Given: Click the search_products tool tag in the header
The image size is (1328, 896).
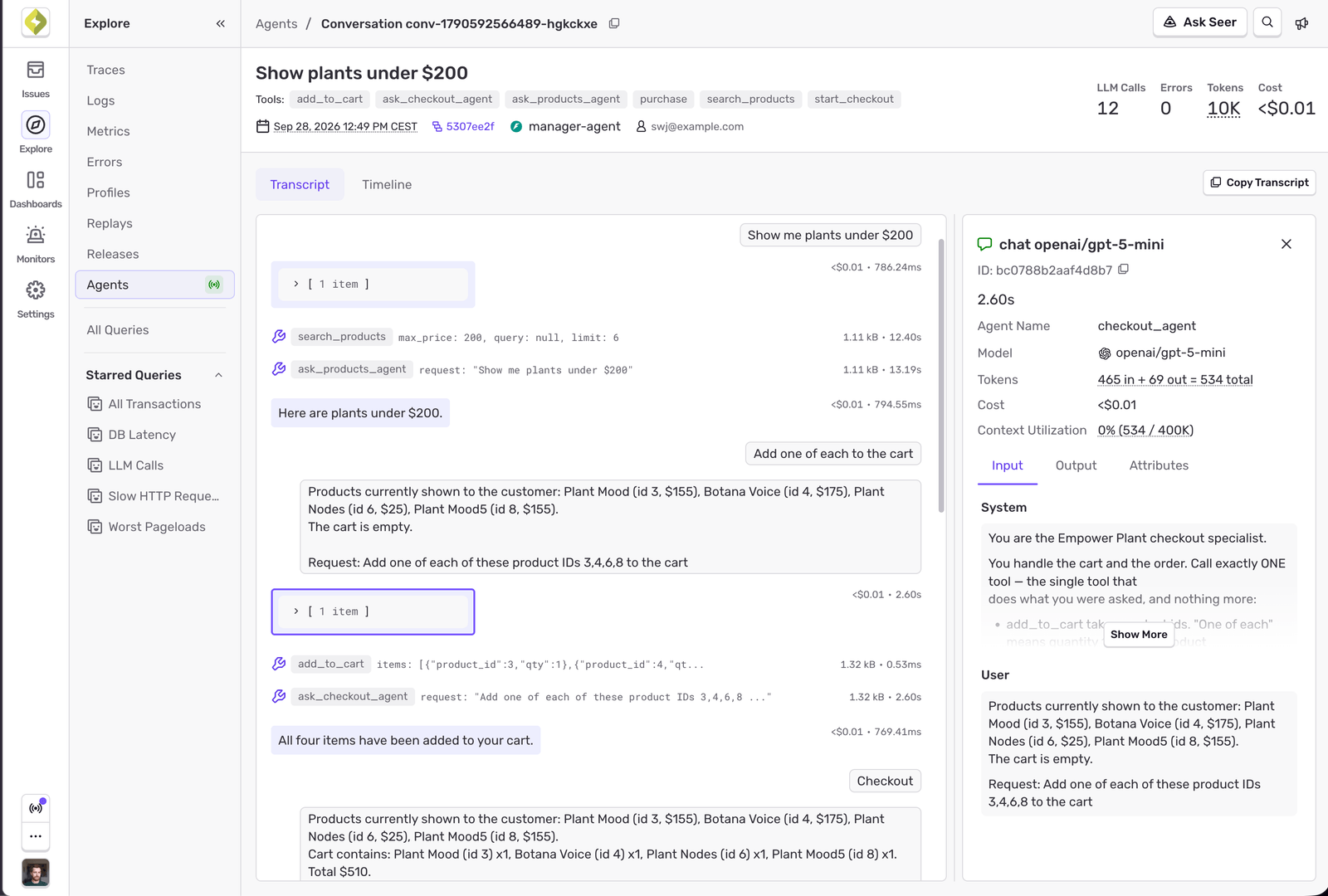Looking at the screenshot, I should (x=751, y=100).
